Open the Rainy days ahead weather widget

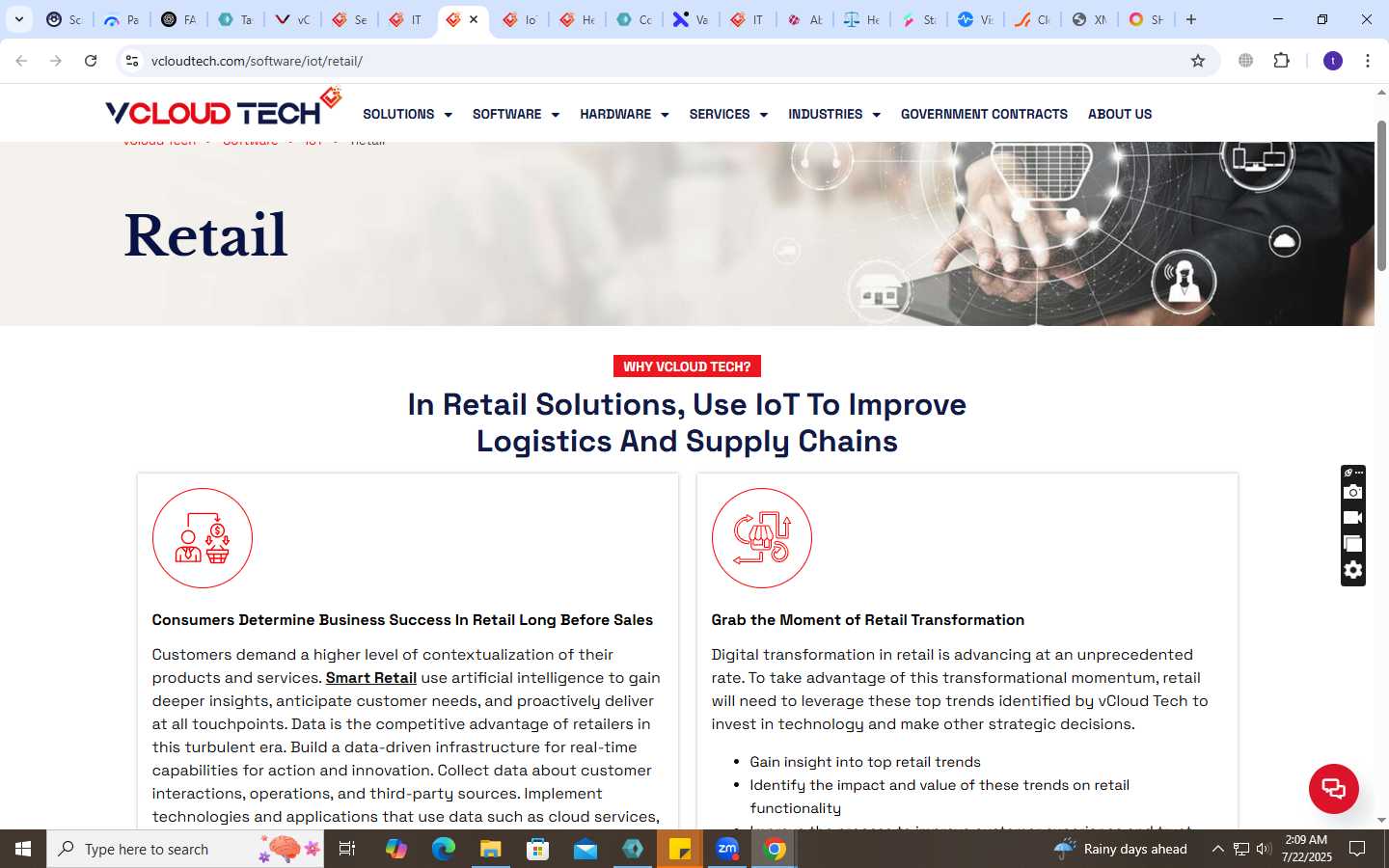click(x=1121, y=849)
